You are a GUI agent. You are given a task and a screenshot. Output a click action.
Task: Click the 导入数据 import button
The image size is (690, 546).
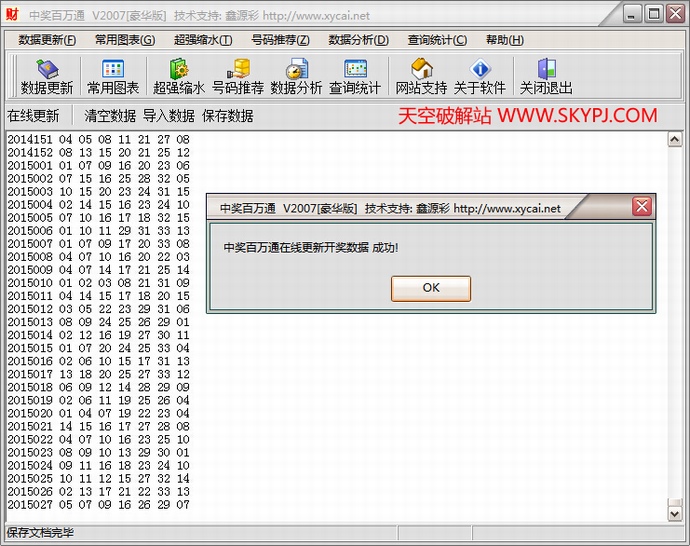click(168, 116)
